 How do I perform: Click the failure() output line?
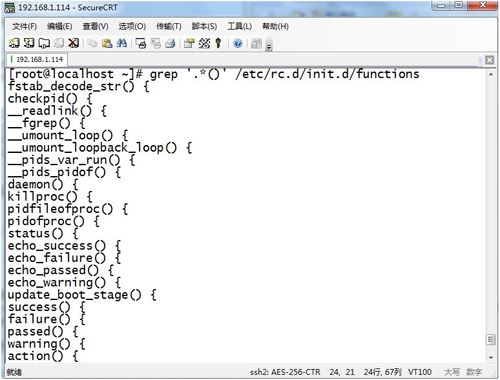pos(47,320)
